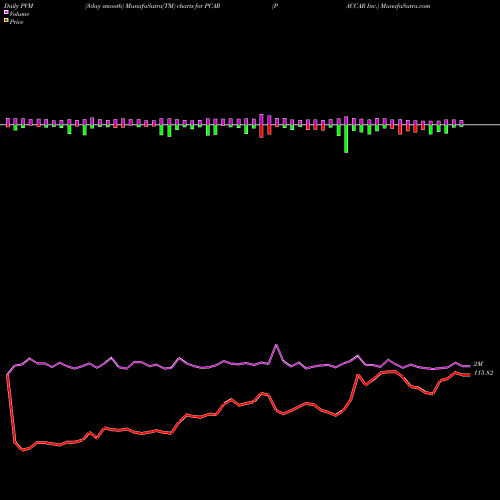The image size is (500, 500).
Task: Click the '115.82' price value label
Action: click(x=483, y=373)
